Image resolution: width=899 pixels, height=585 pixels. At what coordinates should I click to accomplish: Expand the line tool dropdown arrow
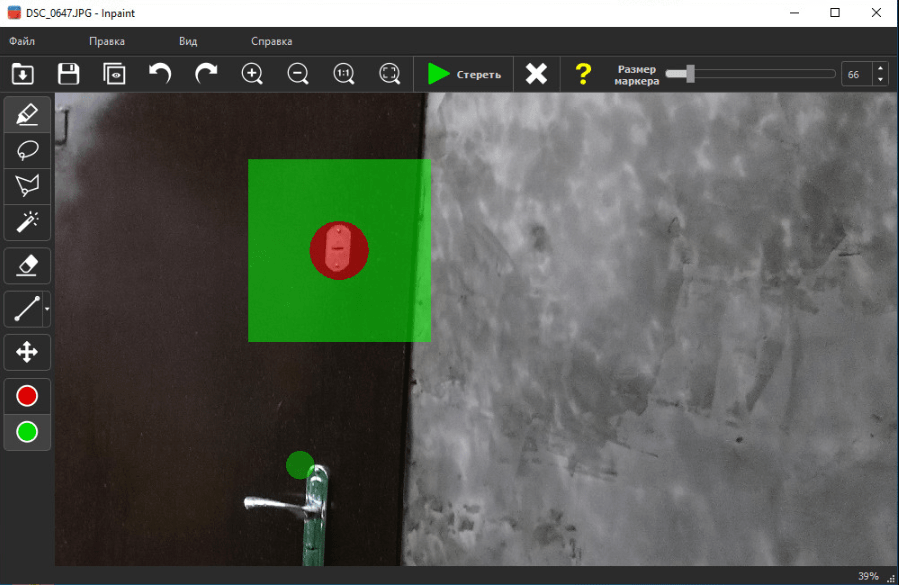coord(47,310)
